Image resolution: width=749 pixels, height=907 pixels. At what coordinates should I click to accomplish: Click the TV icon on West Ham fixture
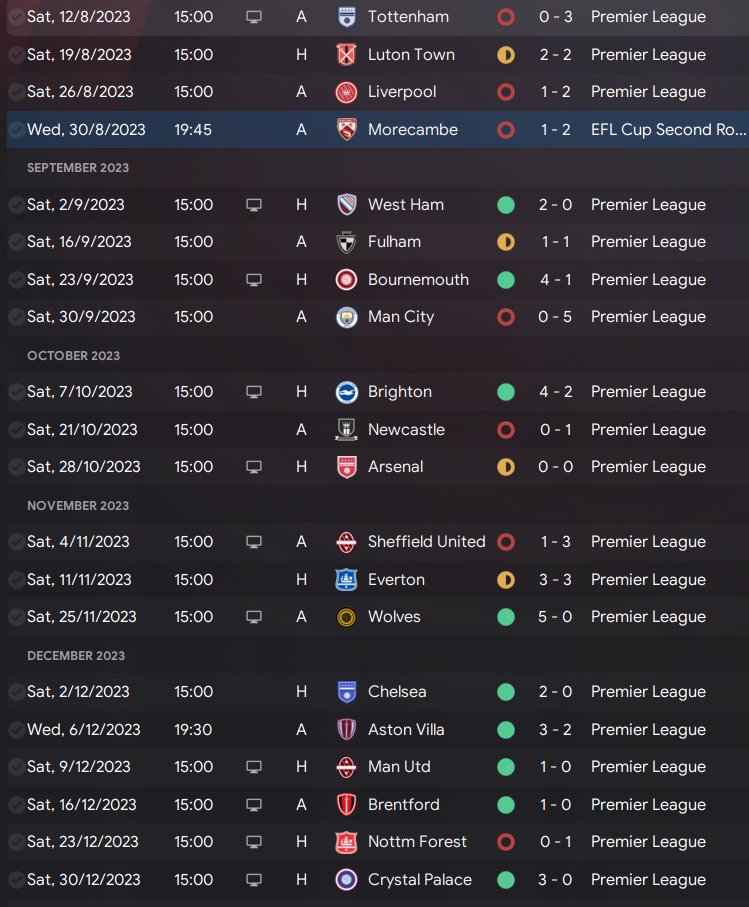click(254, 205)
